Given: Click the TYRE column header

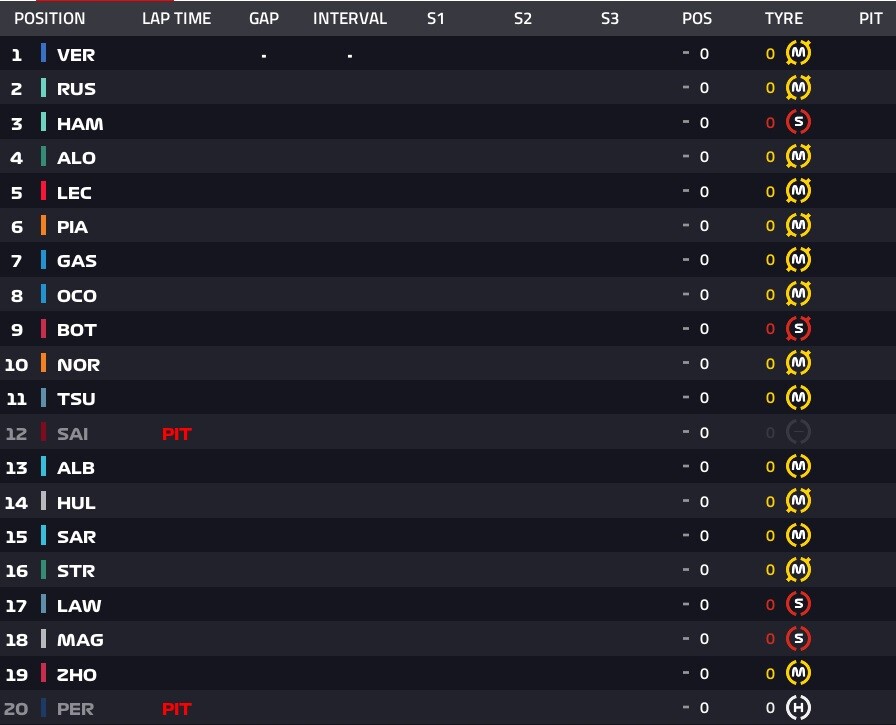Looking at the screenshot, I should click(784, 18).
